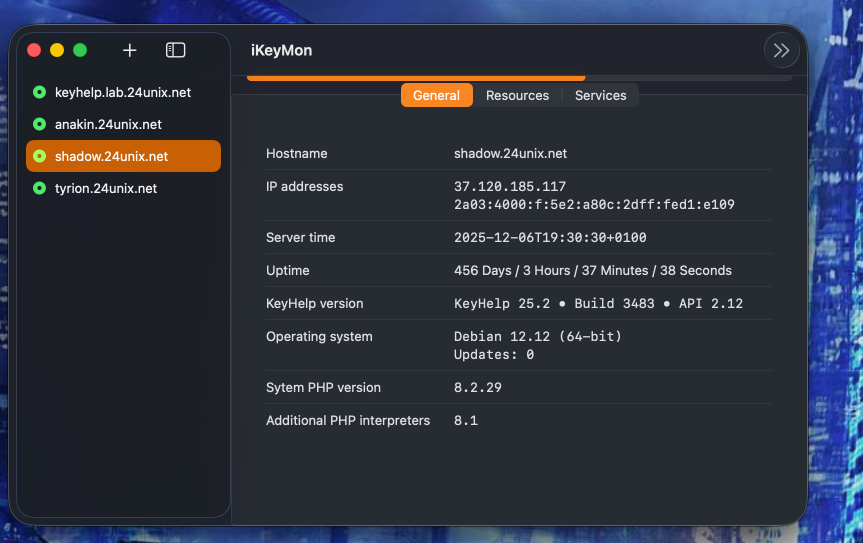The height and width of the screenshot is (543, 863).
Task: Click green status icon beside keyhelp.lab.24unix.net
Action: click(39, 92)
